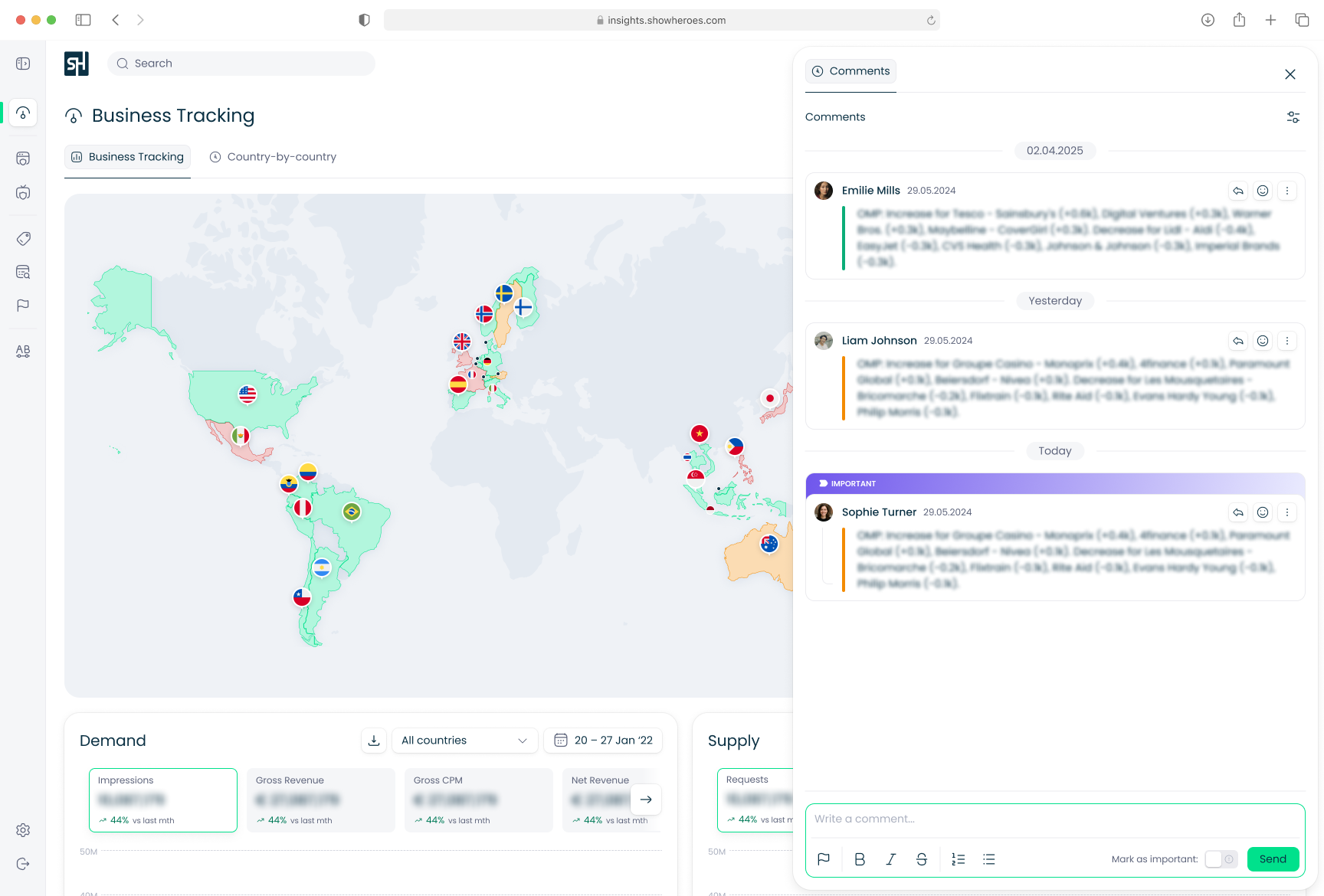Open date range 20 – 27 Jan '22

coord(603,741)
